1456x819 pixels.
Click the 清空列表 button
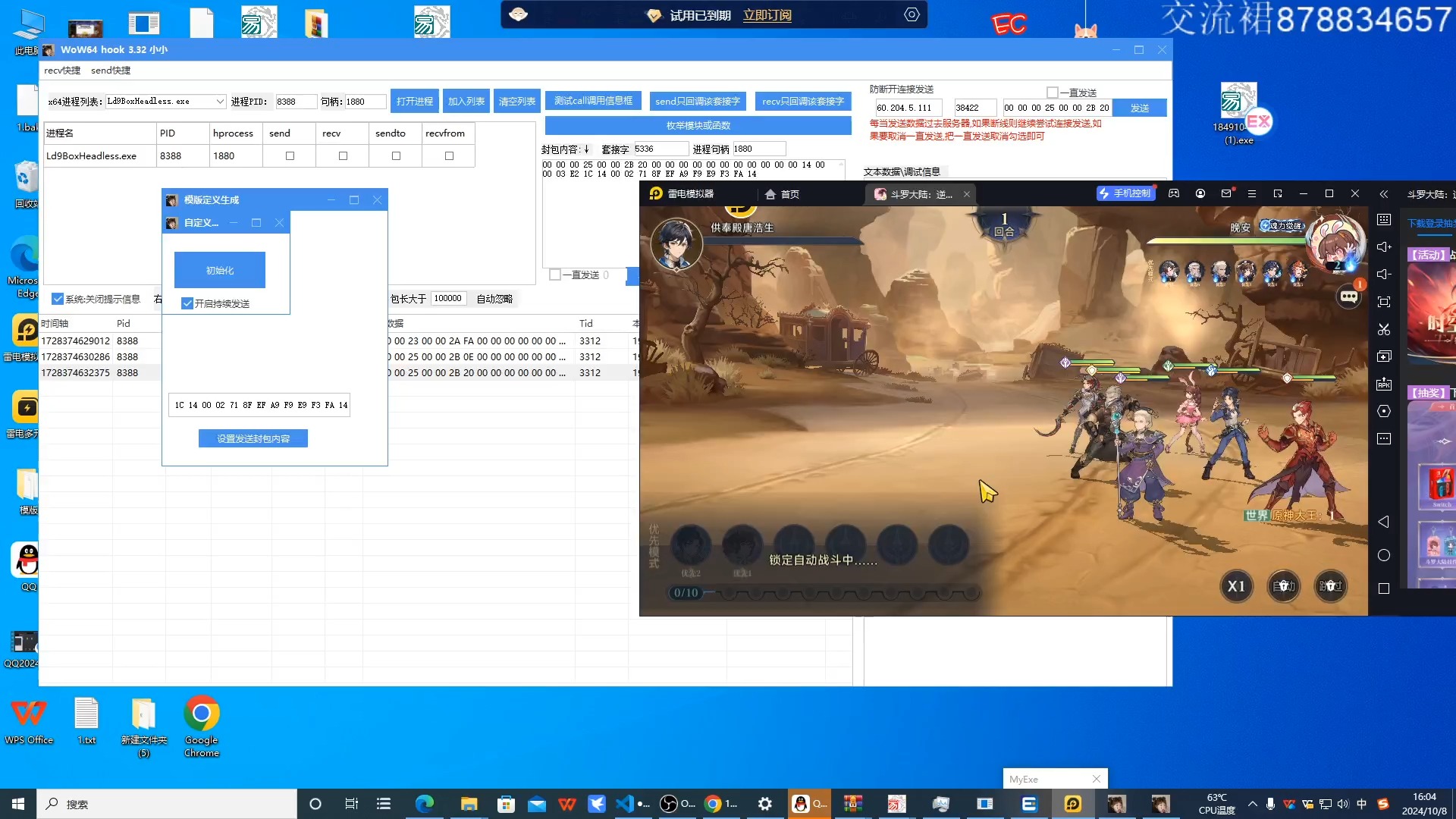[517, 101]
